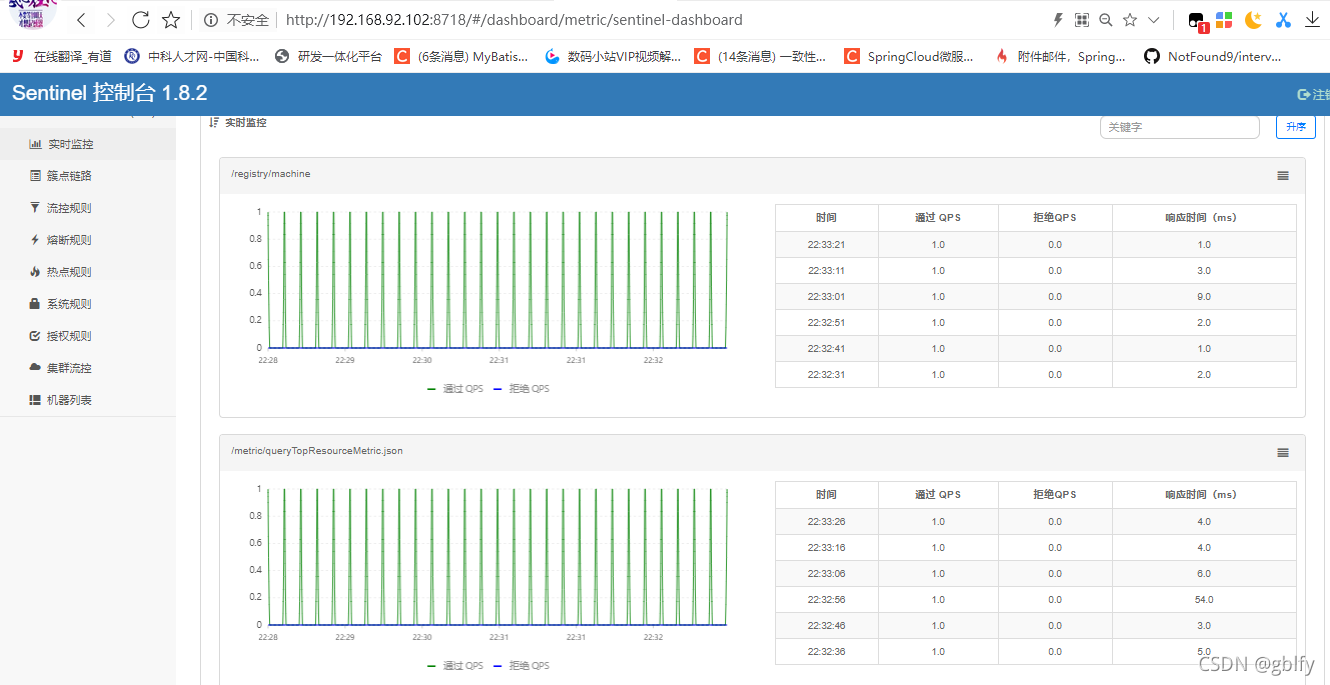1330x685 pixels.
Task: Click the zoom magnifier icon
Action: [1105, 20]
